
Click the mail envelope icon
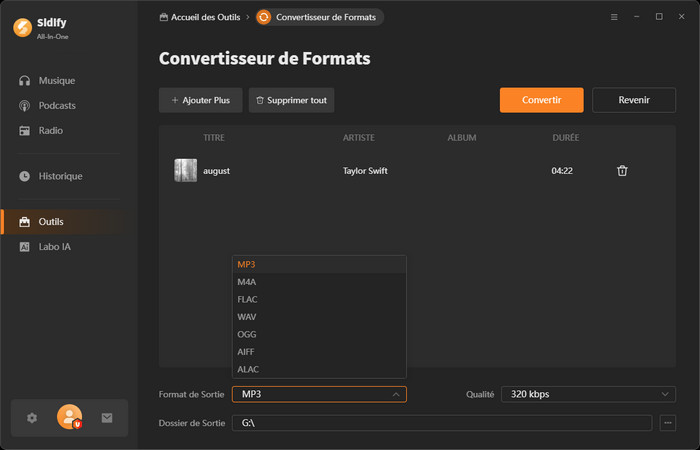tap(107, 418)
